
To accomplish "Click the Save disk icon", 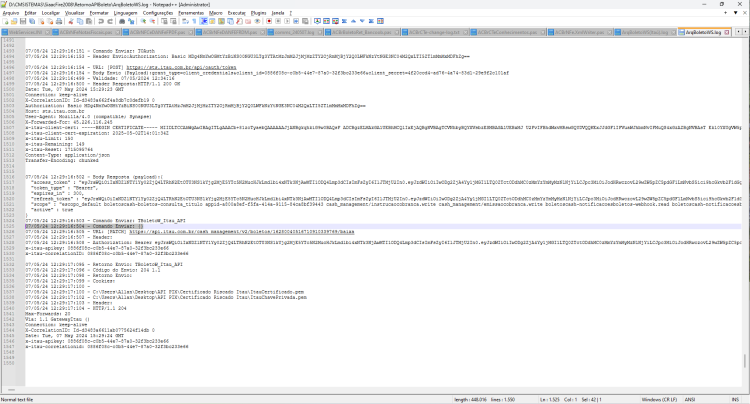I will point(23,21).
